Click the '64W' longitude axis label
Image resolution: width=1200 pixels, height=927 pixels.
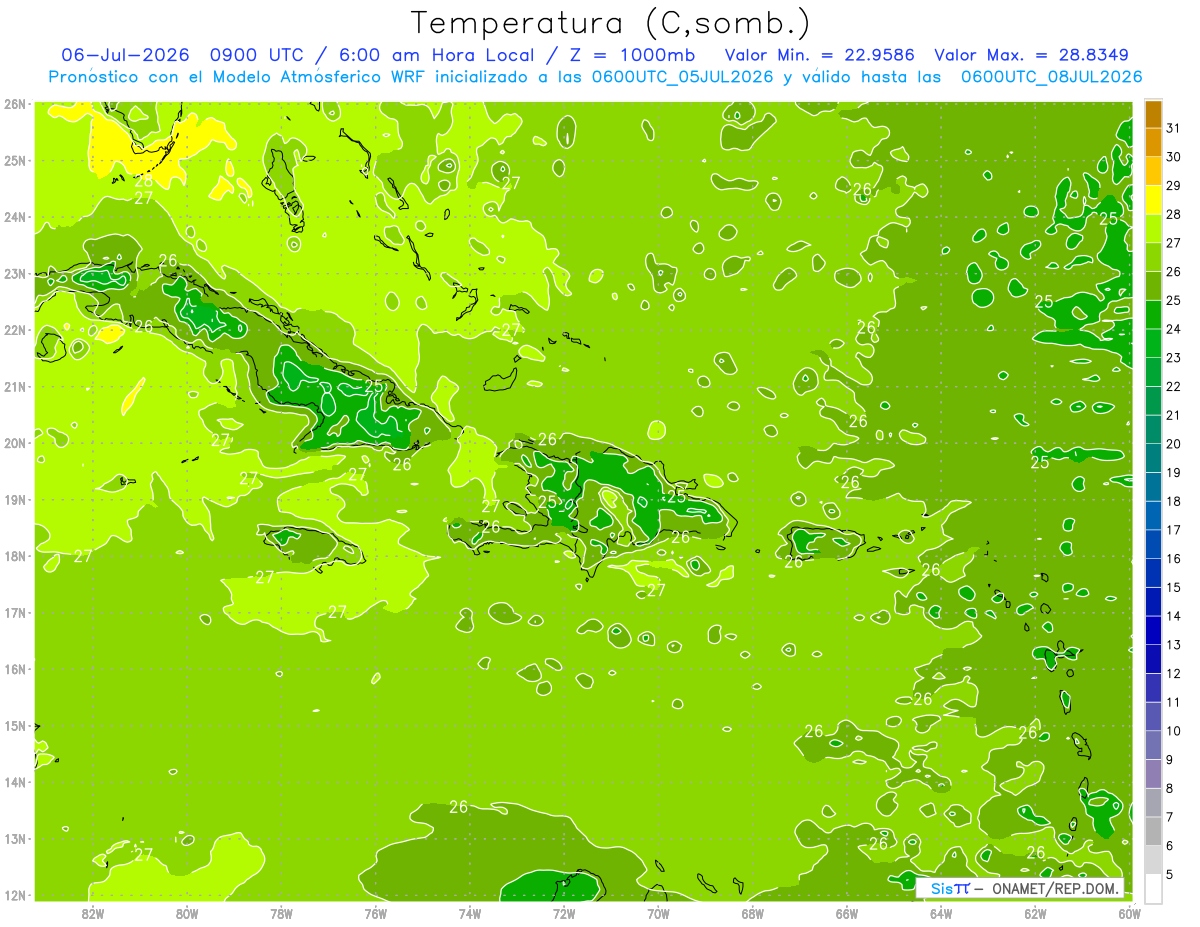(941, 912)
